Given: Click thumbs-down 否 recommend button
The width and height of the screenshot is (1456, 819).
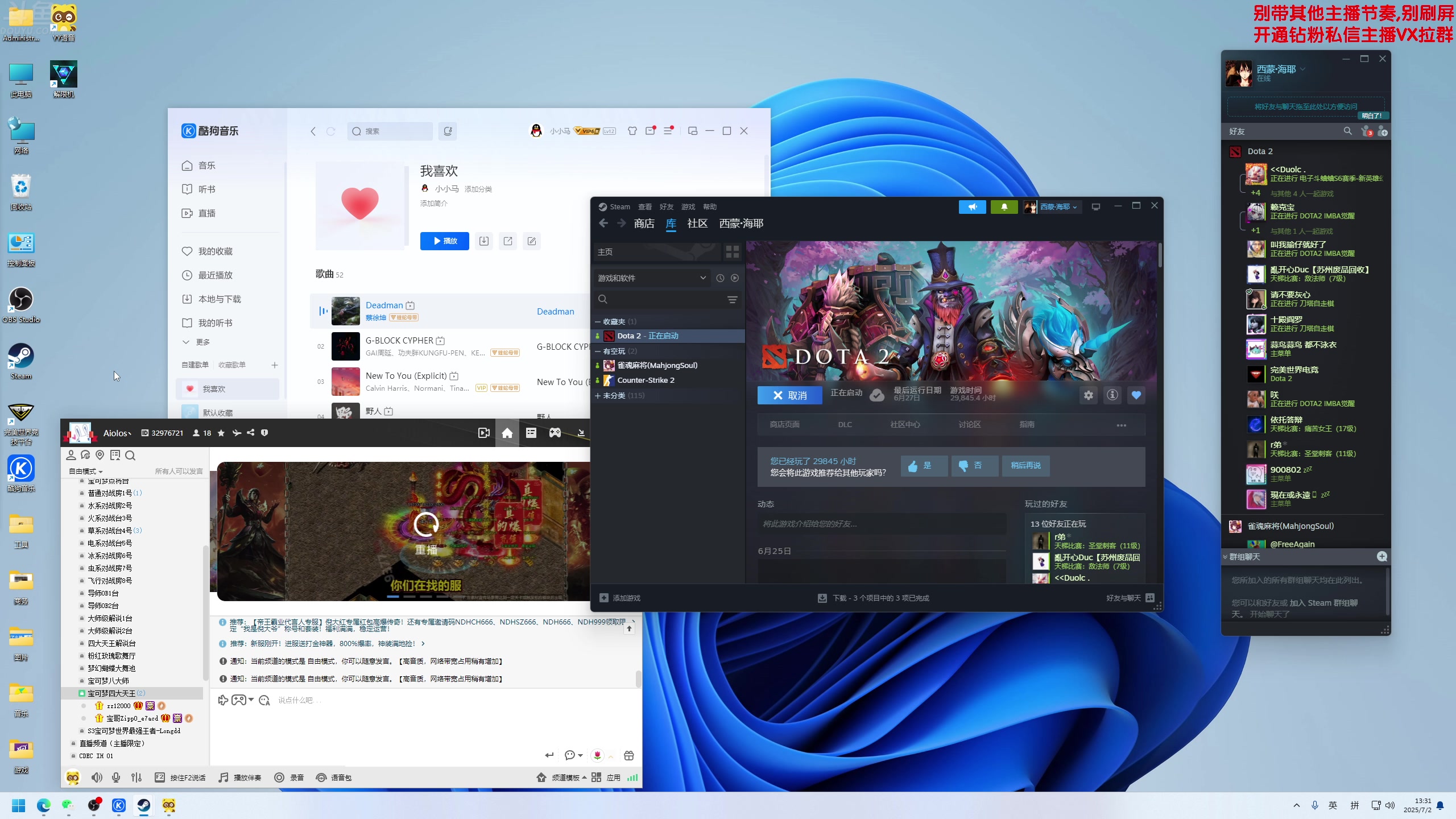Looking at the screenshot, I should pos(974,466).
